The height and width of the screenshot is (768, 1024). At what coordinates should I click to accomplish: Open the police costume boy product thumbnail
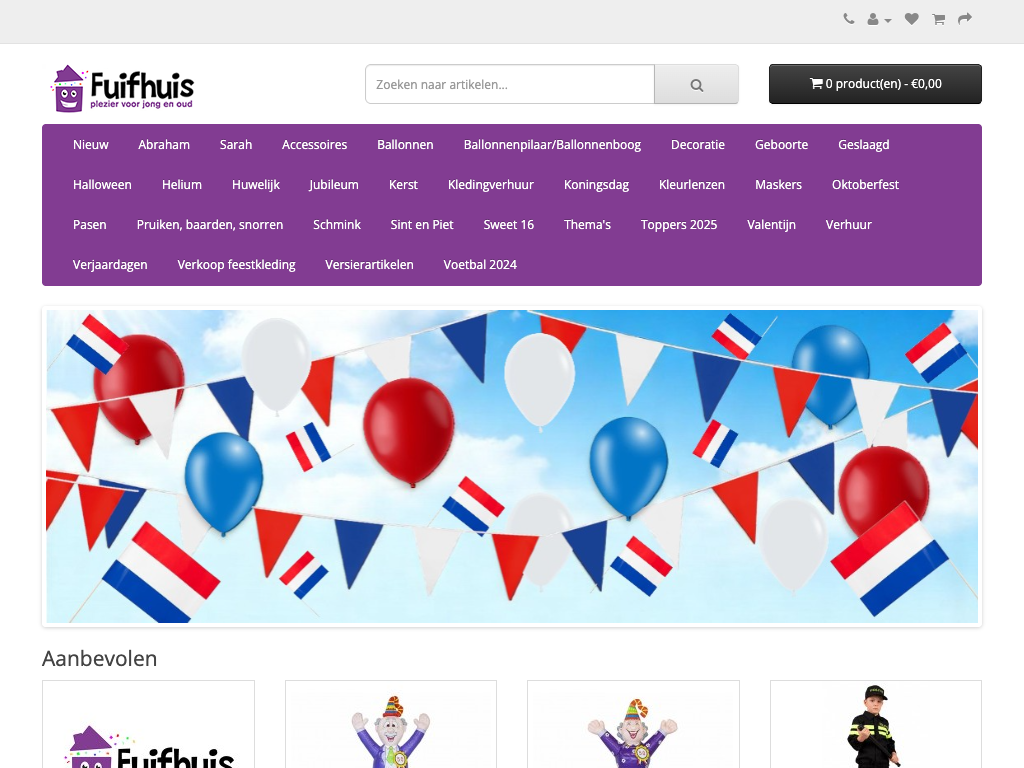point(876,725)
